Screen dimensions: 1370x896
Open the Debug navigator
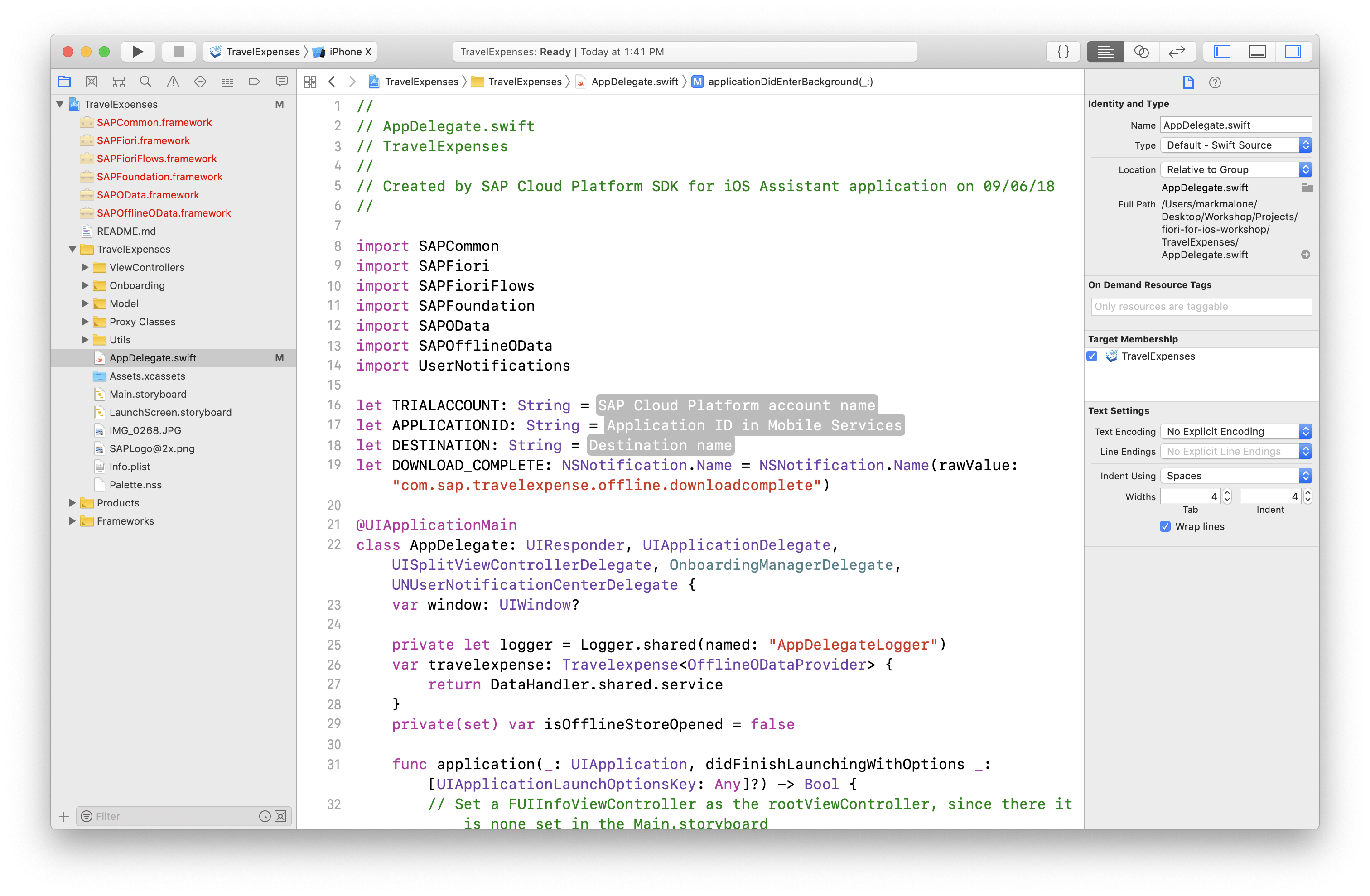227,82
